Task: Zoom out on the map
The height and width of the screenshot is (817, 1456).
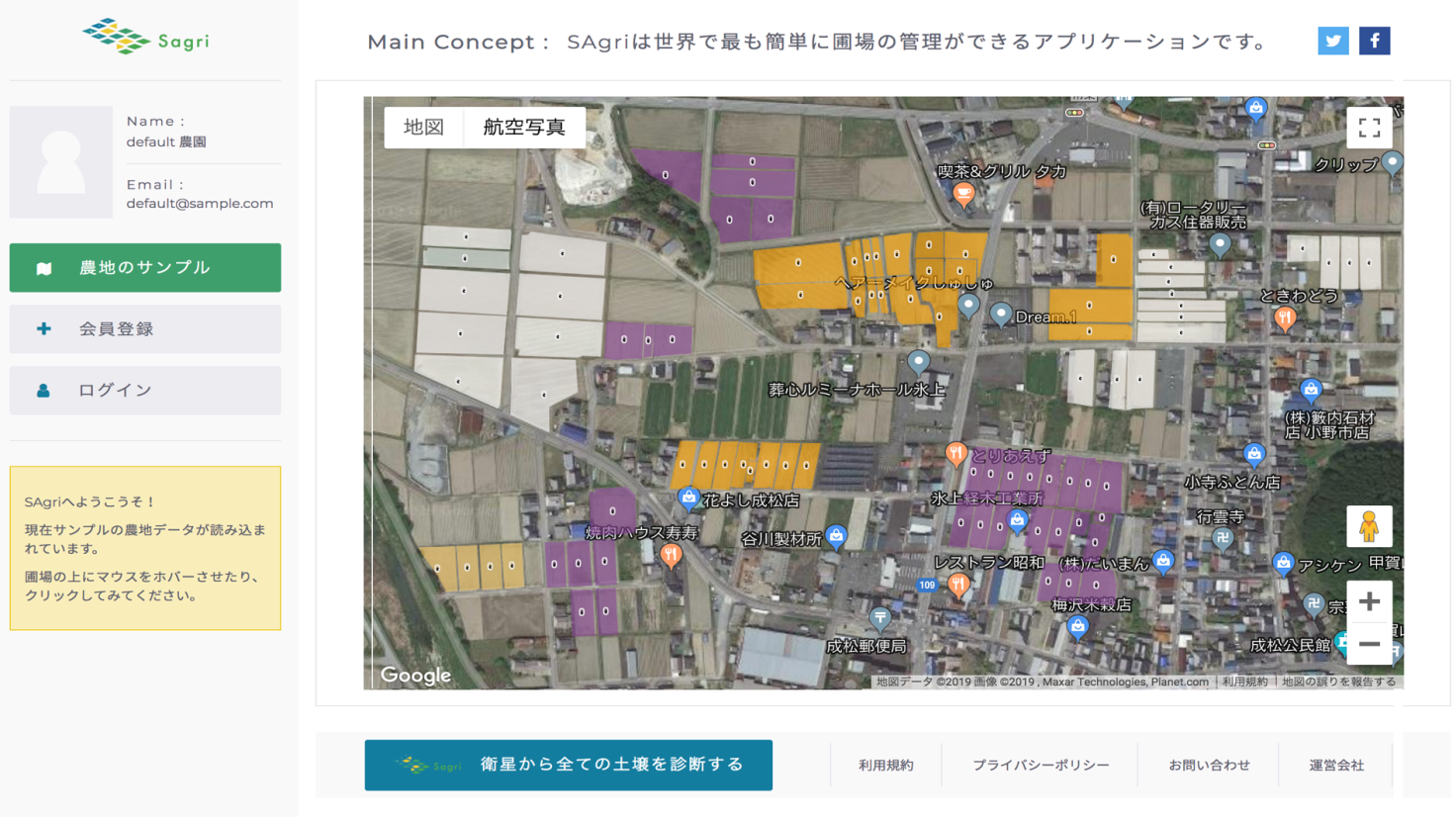Action: [x=1369, y=644]
